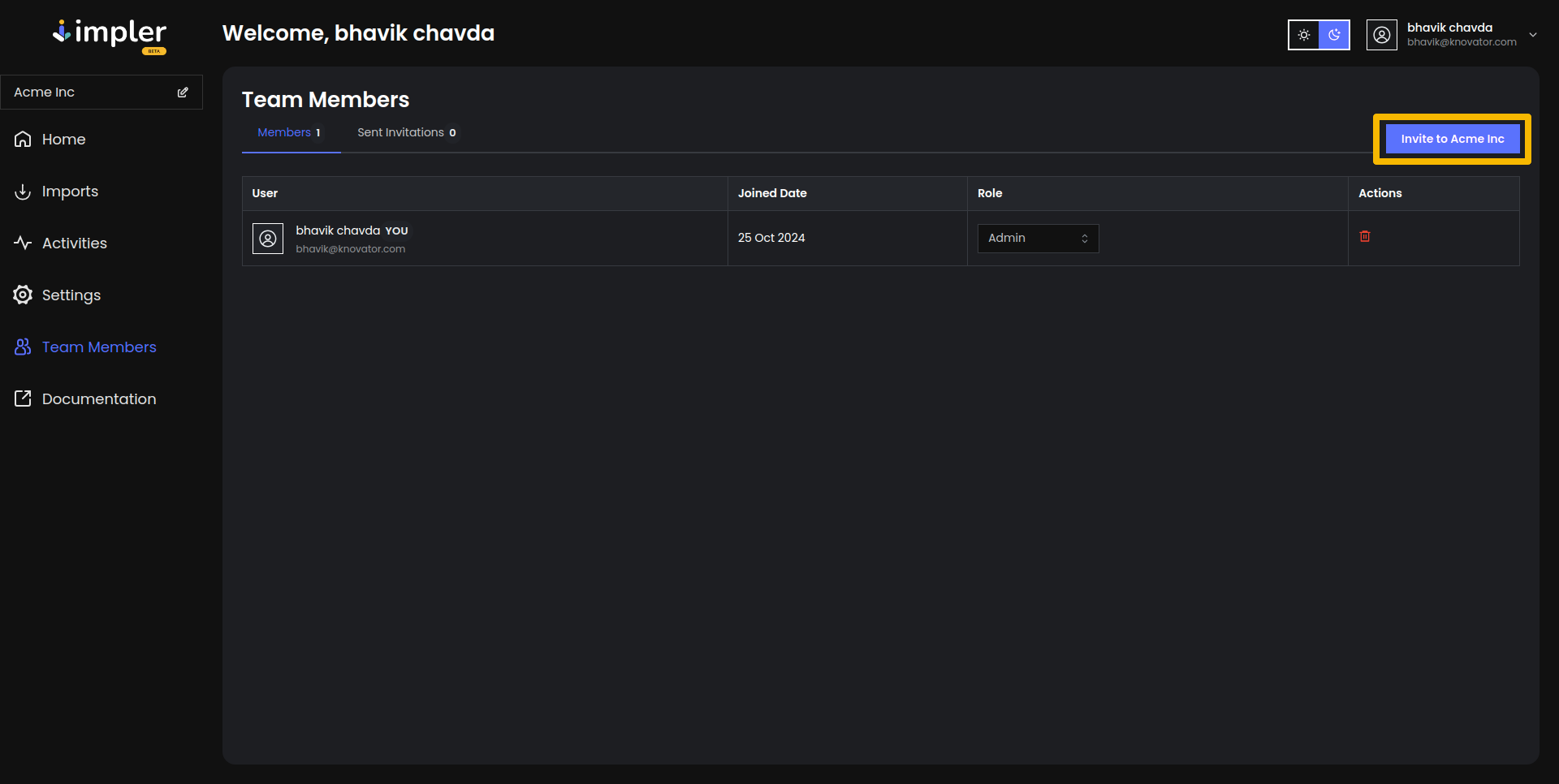This screenshot has width=1559, height=784.
Task: Click the Imports download icon
Action: (23, 192)
